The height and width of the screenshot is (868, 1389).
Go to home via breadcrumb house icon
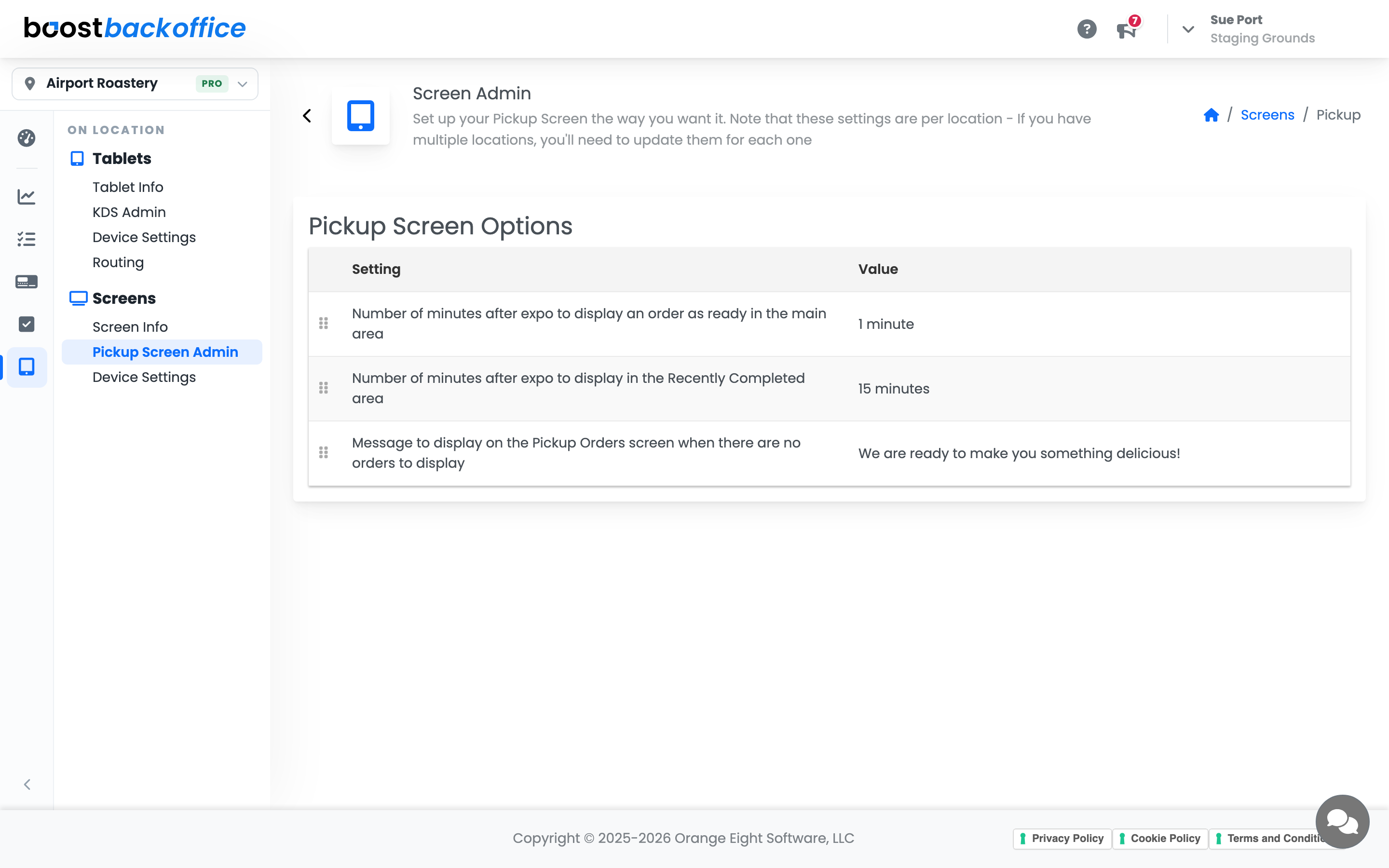tap(1211, 115)
